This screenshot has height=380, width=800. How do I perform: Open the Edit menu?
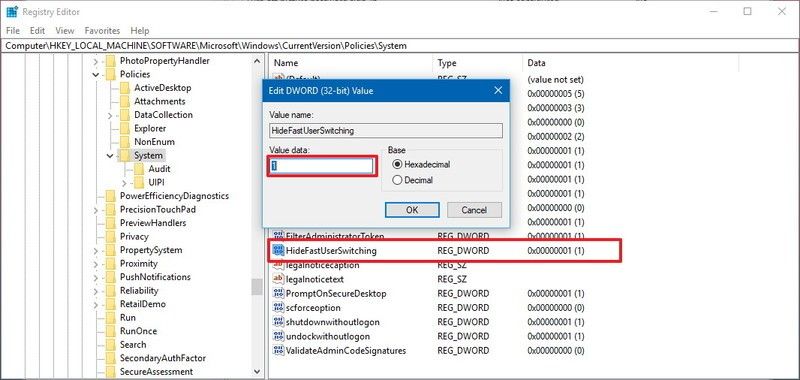coord(38,31)
